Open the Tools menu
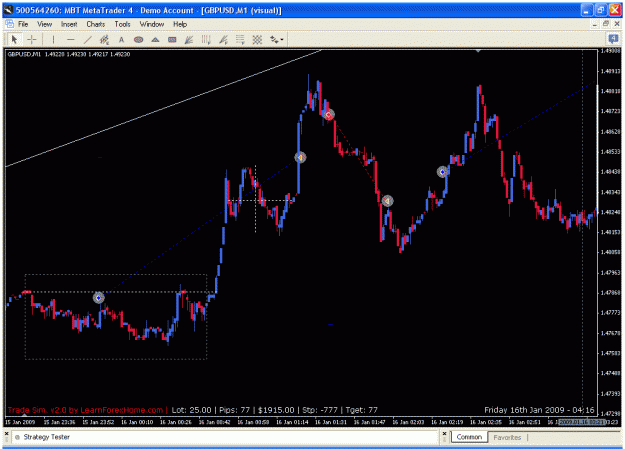Screen dimensions: 625x449 pyautogui.click(x=122, y=24)
